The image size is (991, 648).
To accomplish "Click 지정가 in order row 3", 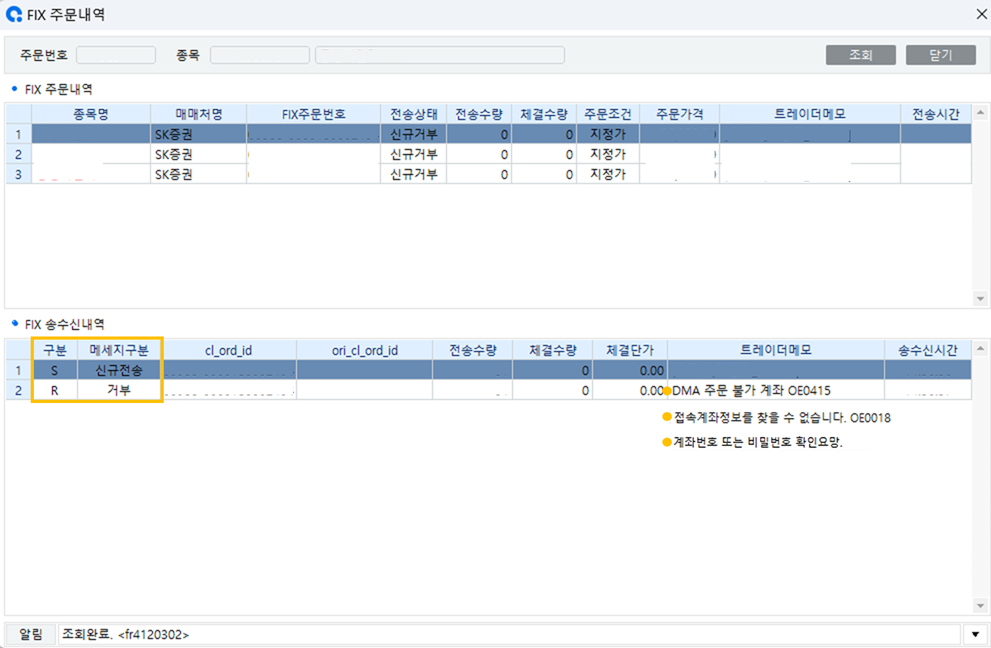I will point(608,174).
